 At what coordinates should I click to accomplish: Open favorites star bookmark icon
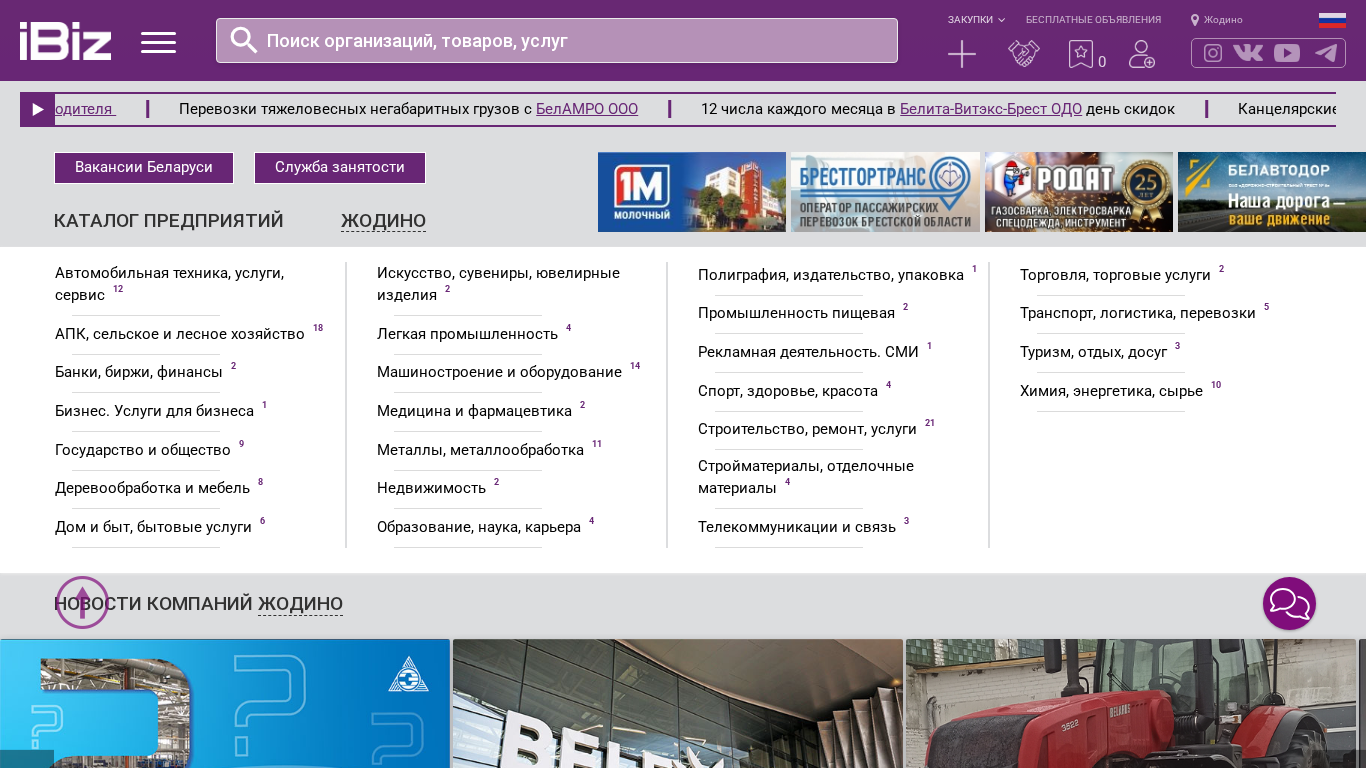(x=1080, y=54)
